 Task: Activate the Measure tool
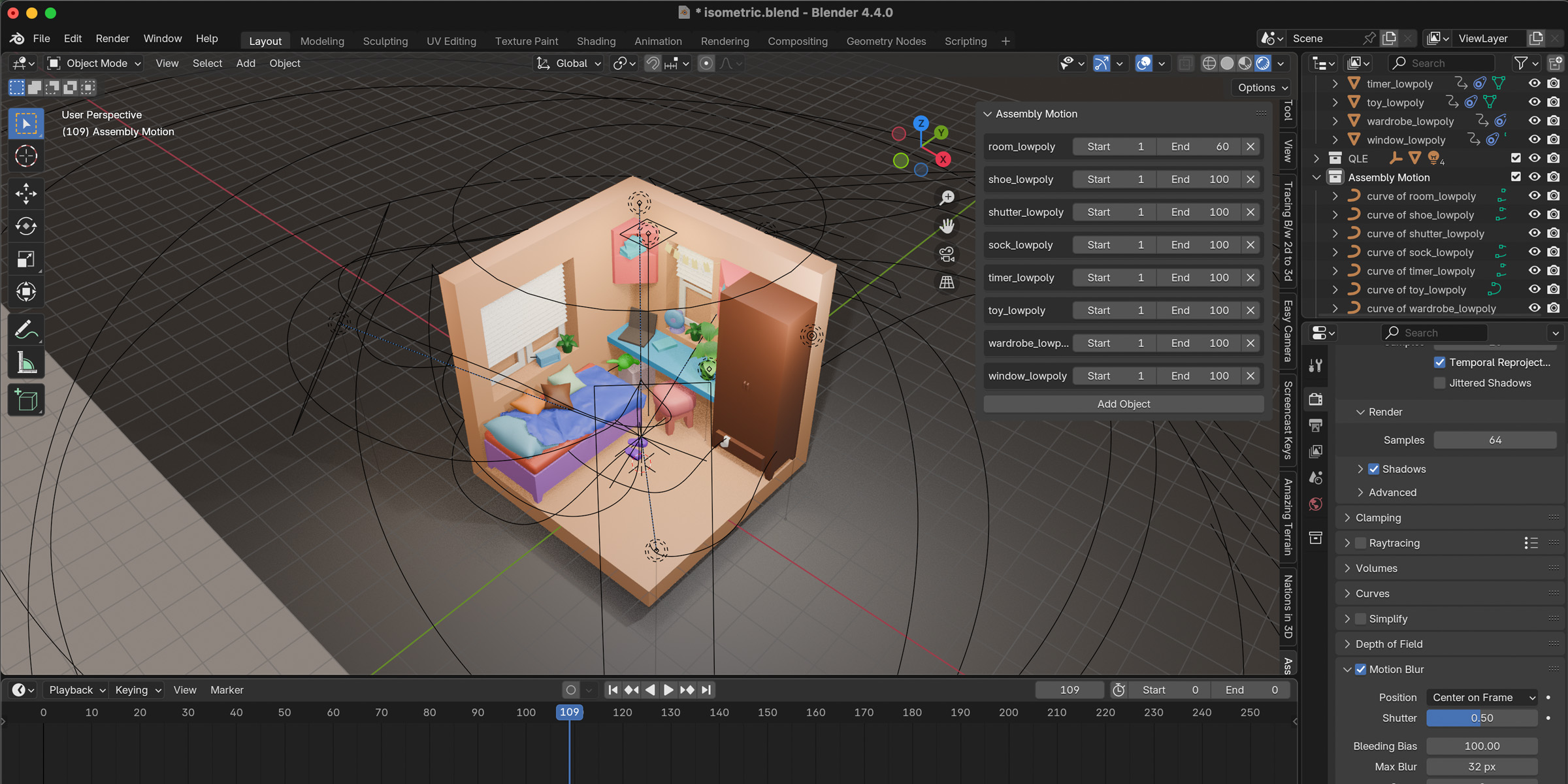pyautogui.click(x=26, y=363)
